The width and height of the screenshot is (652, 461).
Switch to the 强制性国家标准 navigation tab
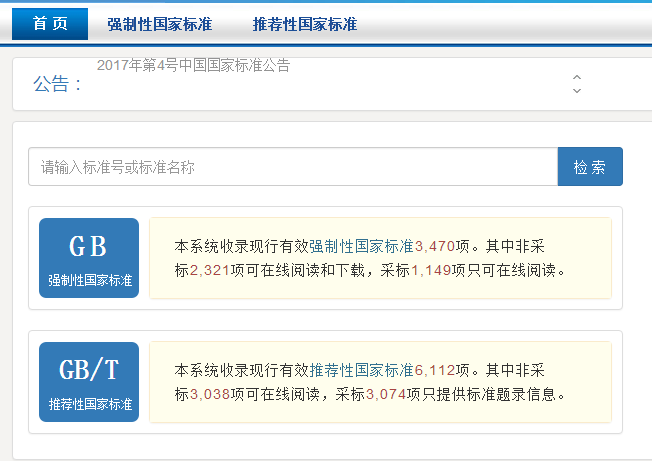point(160,24)
